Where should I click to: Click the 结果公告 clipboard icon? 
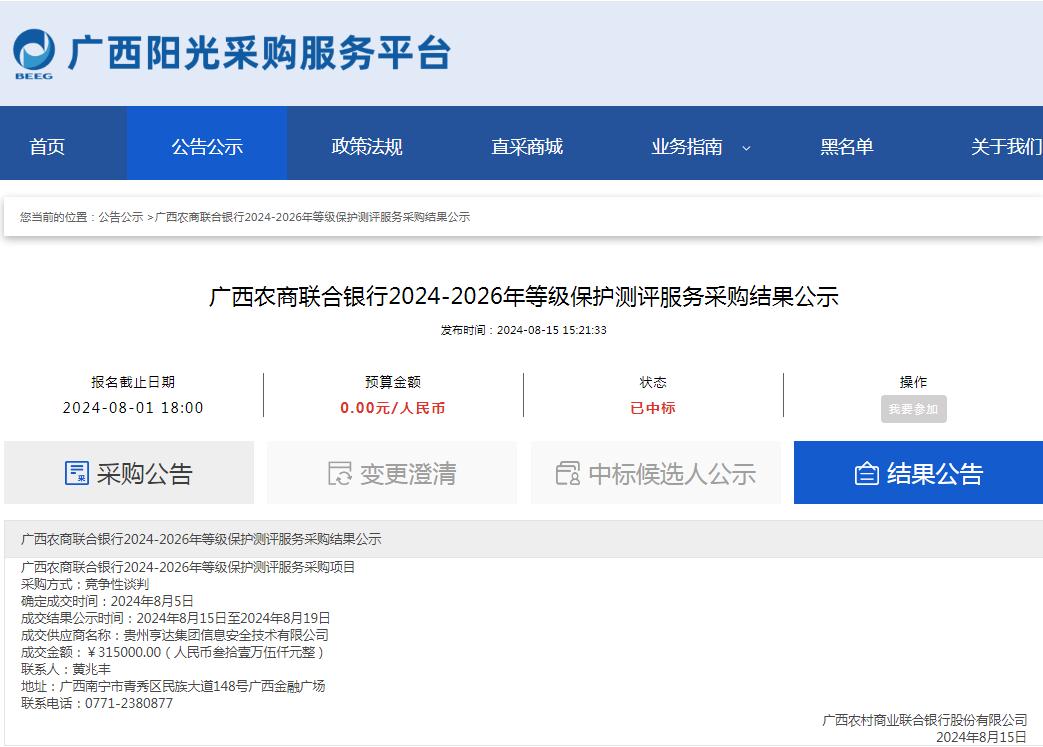pos(866,474)
